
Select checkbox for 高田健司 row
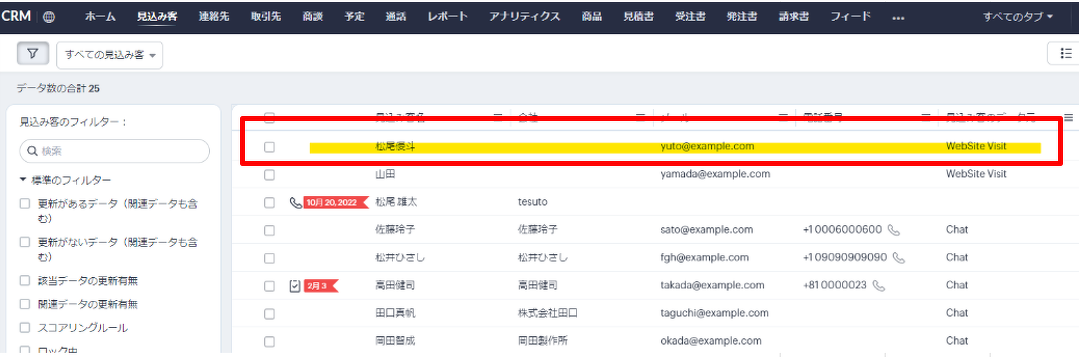[269, 286]
